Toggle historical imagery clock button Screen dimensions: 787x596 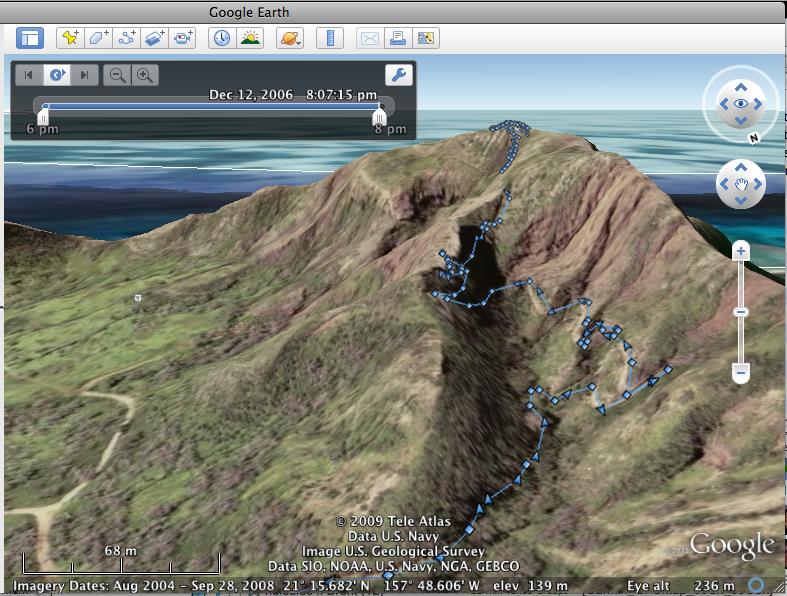tap(222, 38)
